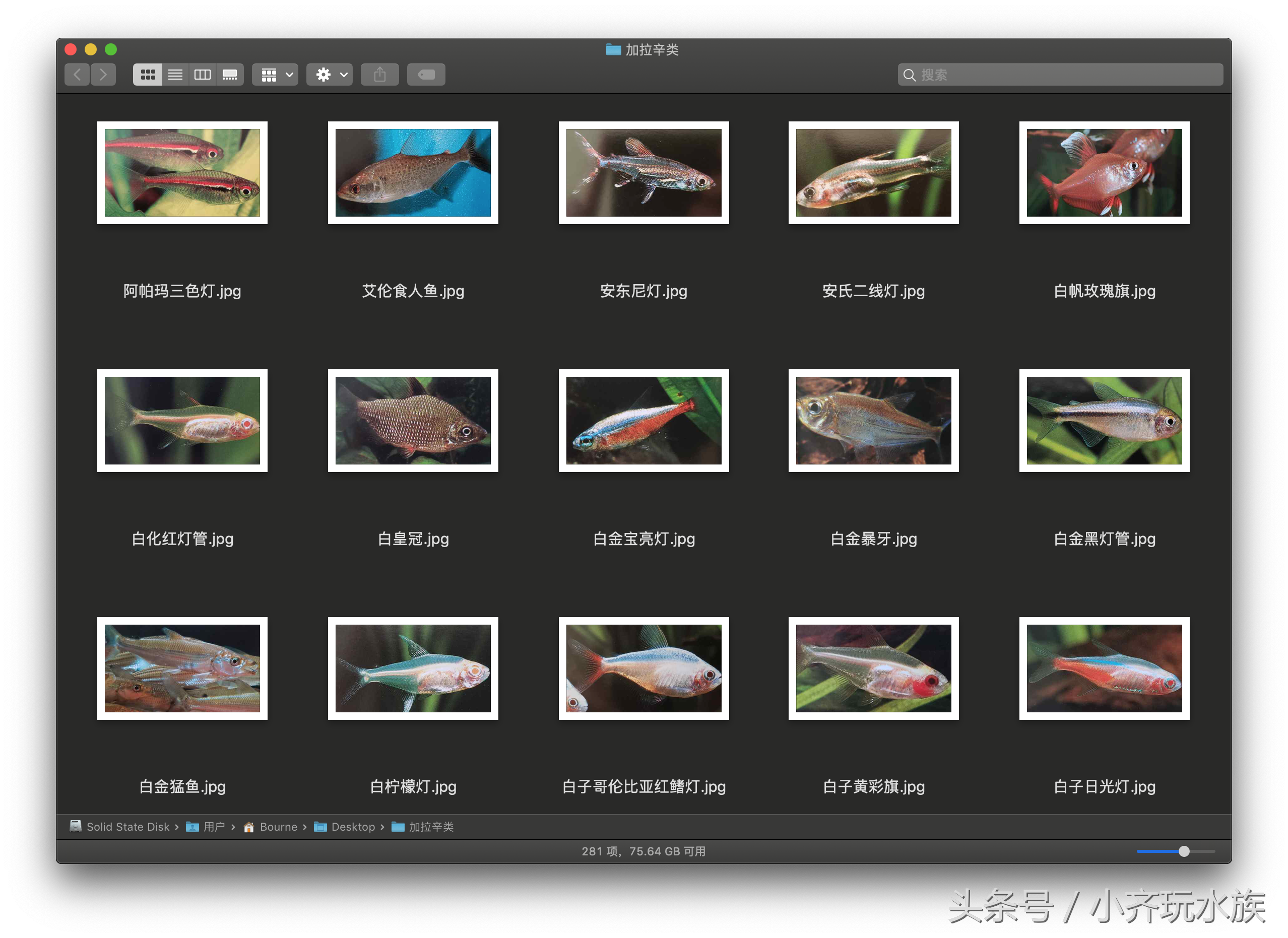Click the file name 白皇冠.jpg
The height and width of the screenshot is (938, 1288).
413,539
